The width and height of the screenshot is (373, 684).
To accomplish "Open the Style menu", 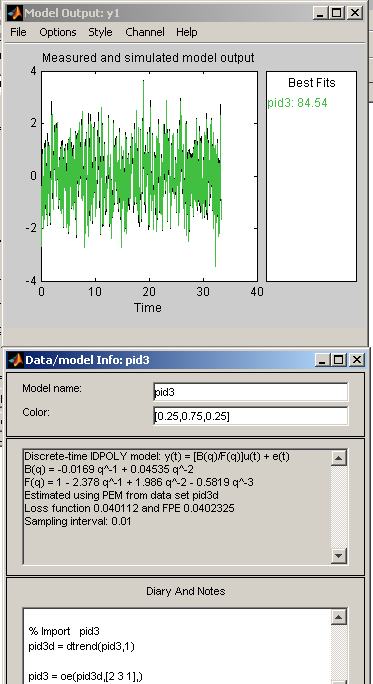I will click(x=100, y=32).
